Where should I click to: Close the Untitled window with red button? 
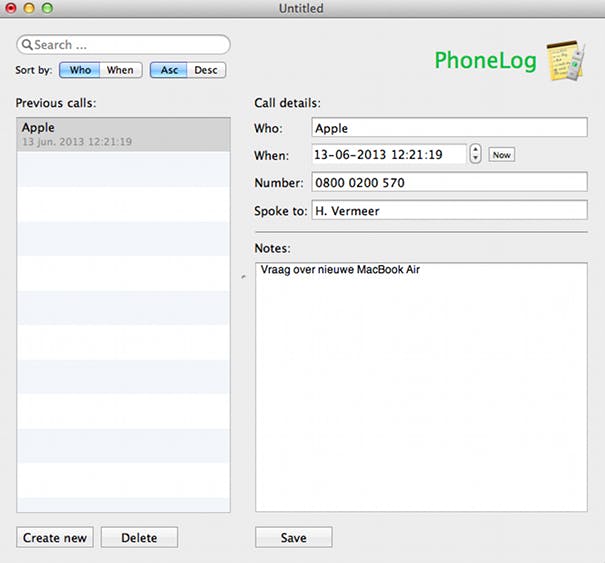pyautogui.click(x=11, y=8)
